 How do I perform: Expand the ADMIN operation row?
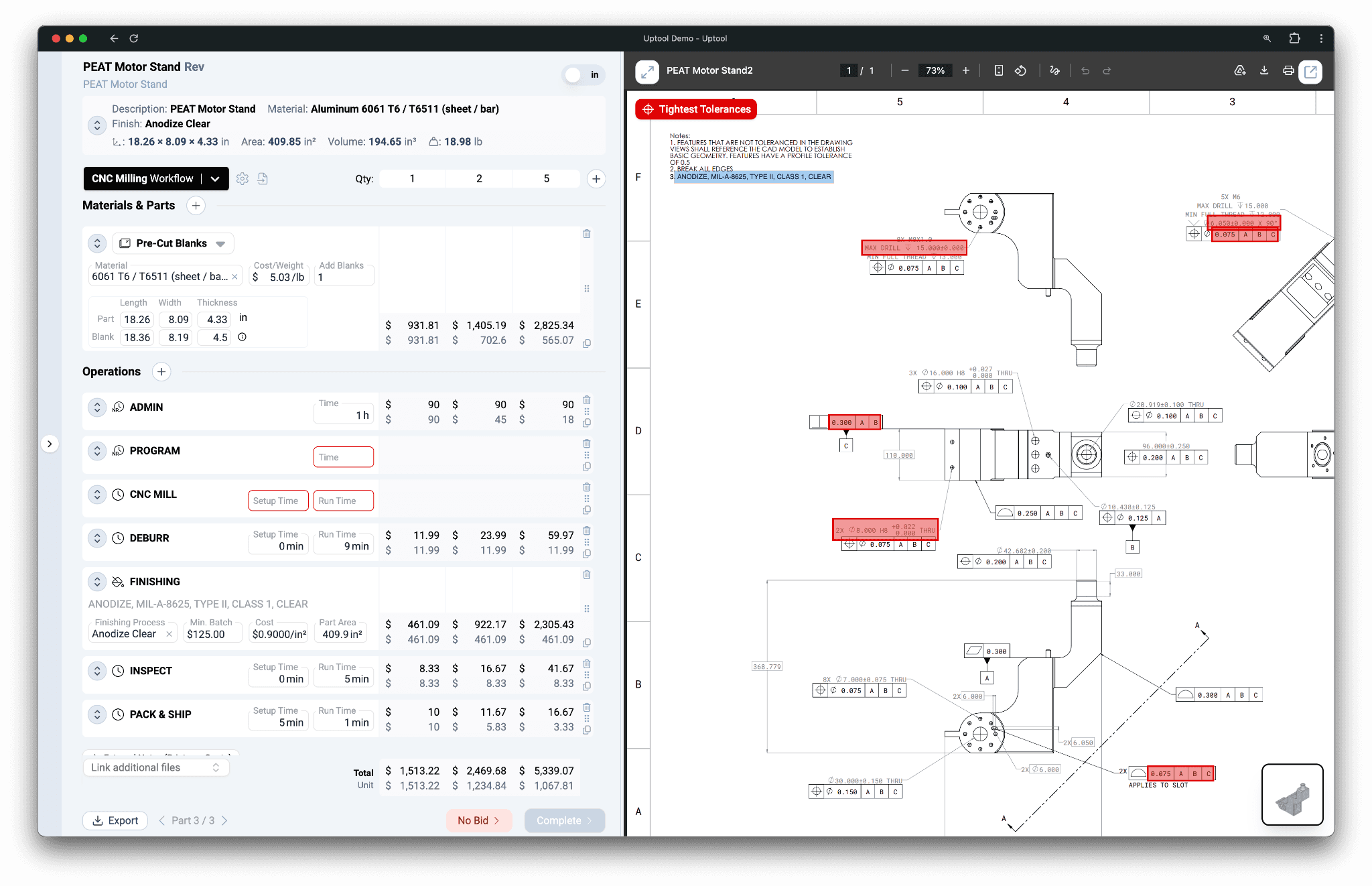pyautogui.click(x=97, y=407)
